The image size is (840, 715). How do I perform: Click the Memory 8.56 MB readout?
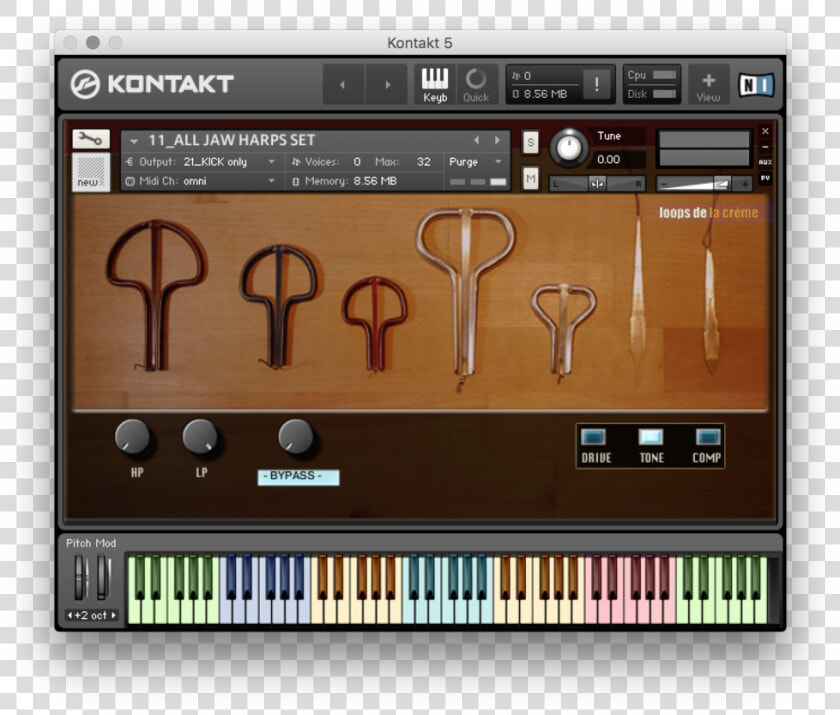pyautogui.click(x=344, y=181)
